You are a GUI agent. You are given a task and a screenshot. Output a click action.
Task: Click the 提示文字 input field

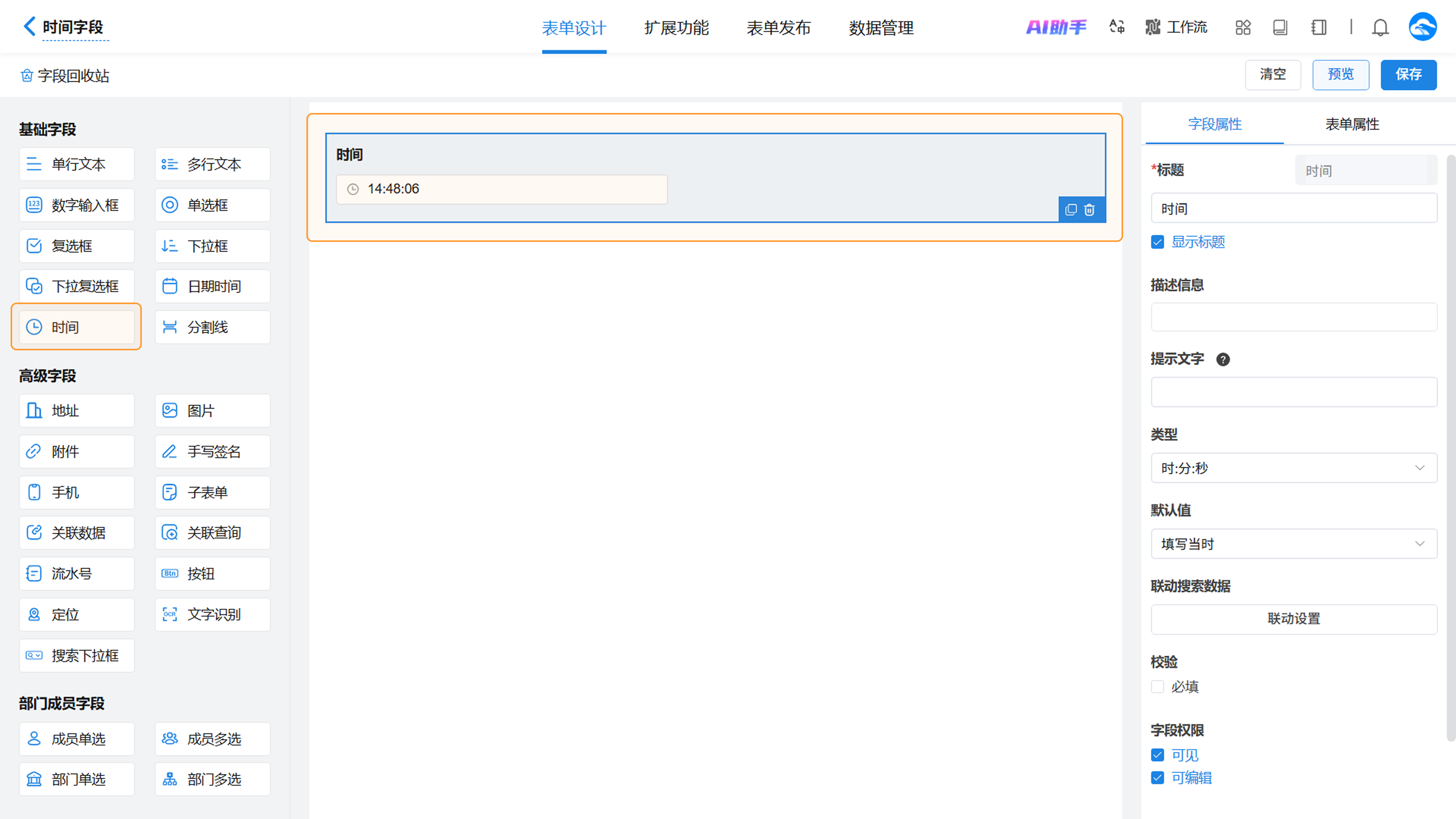click(x=1294, y=392)
